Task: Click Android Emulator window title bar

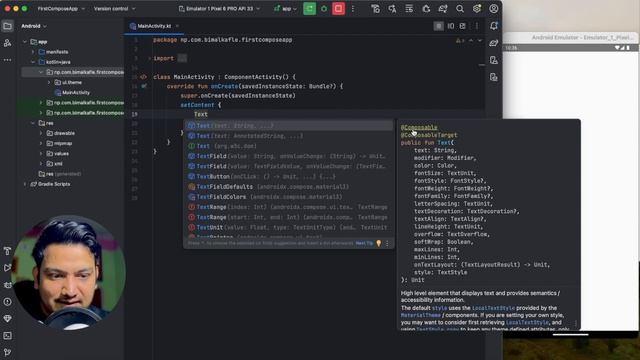Action: coord(571,37)
